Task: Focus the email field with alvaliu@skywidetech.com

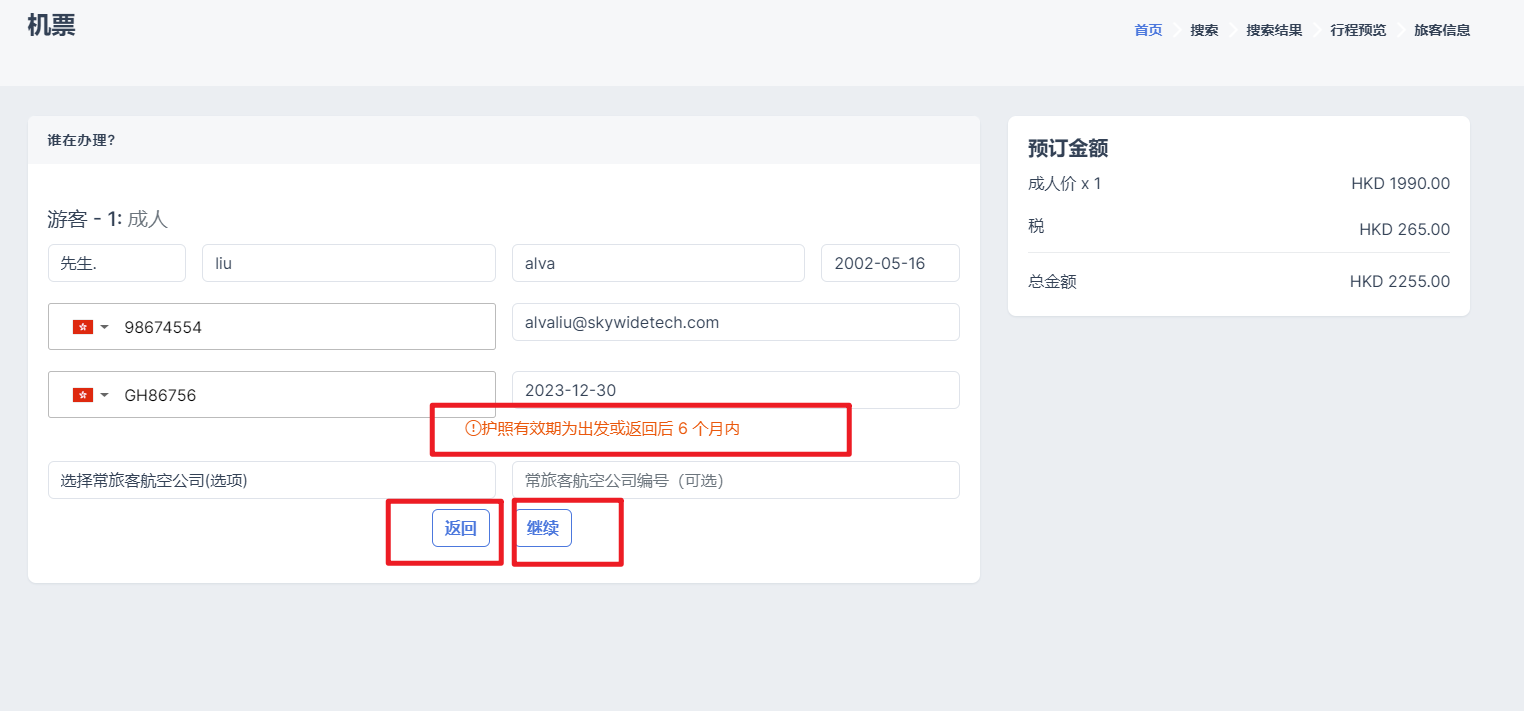Action: coord(735,322)
